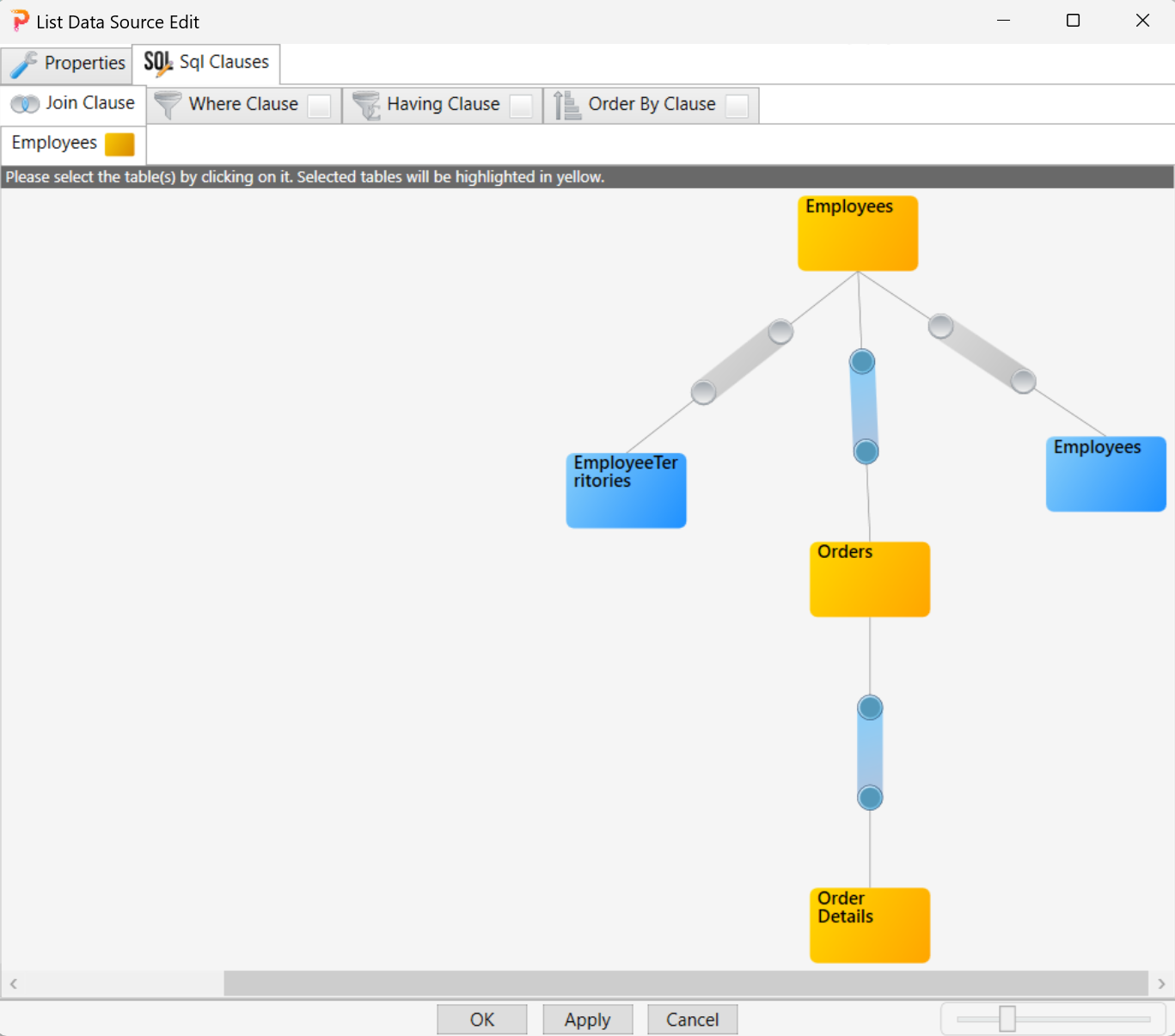Click the app logo in the title bar
The height and width of the screenshot is (1036, 1175).
[x=20, y=21]
